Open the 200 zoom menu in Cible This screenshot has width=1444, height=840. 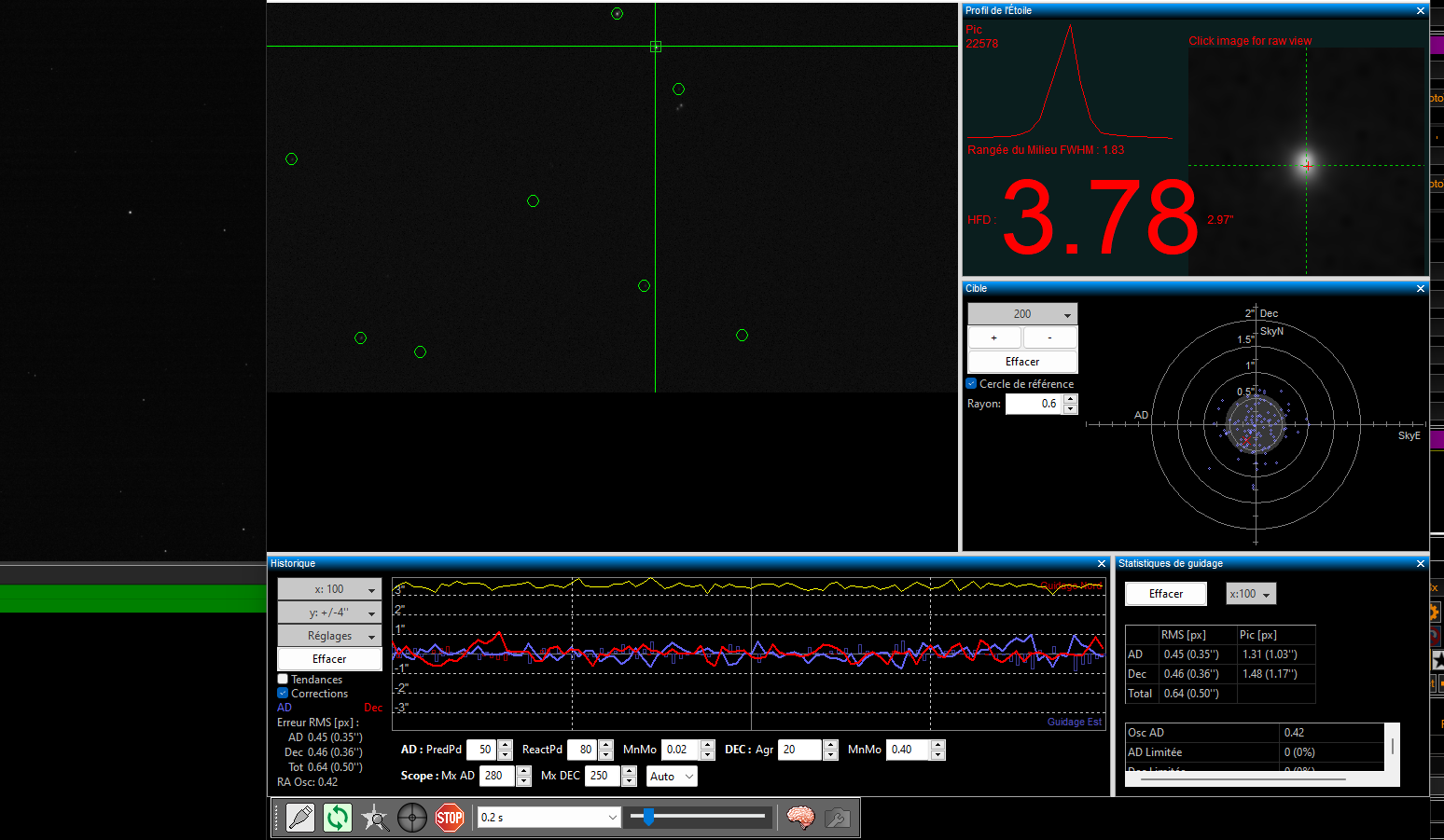pyautogui.click(x=1022, y=314)
